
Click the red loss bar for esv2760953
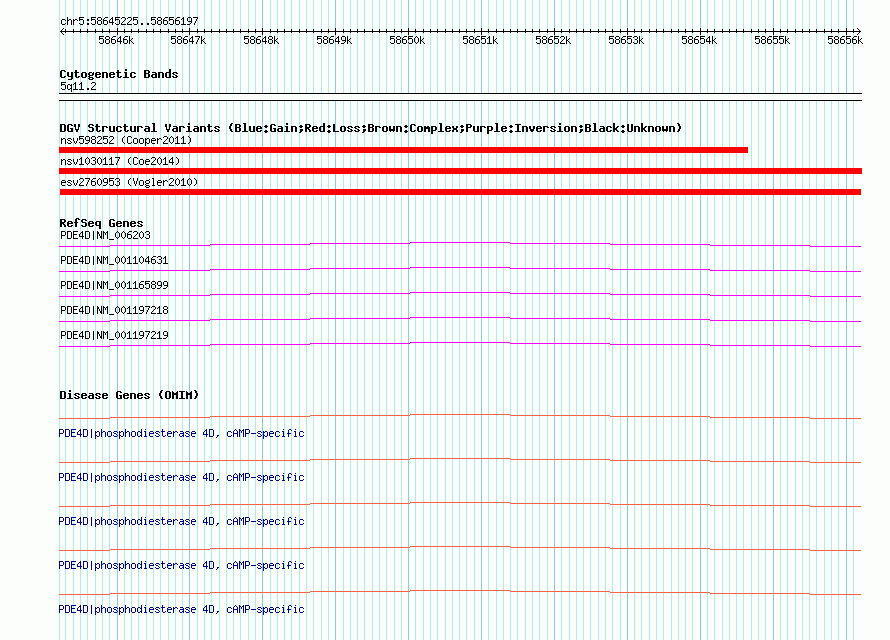pyautogui.click(x=460, y=192)
